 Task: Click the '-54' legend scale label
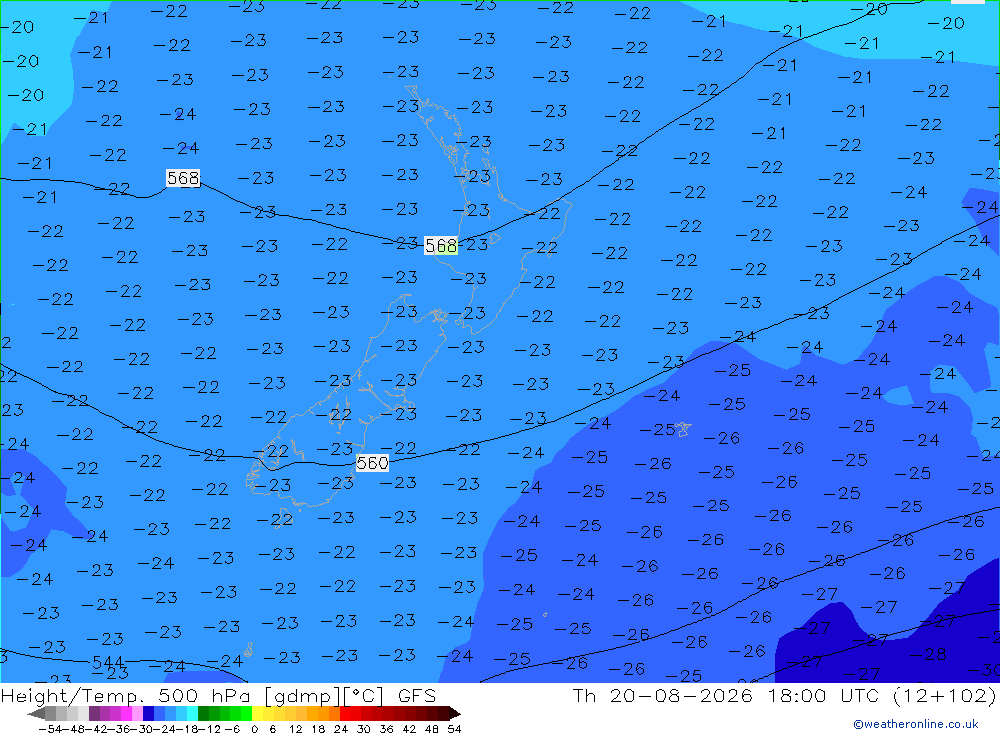click(50, 729)
